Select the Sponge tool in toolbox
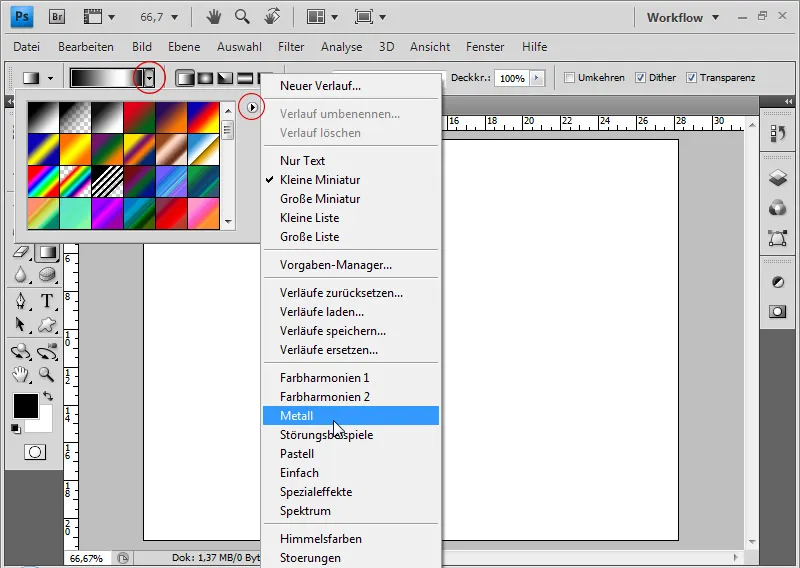 coord(47,275)
